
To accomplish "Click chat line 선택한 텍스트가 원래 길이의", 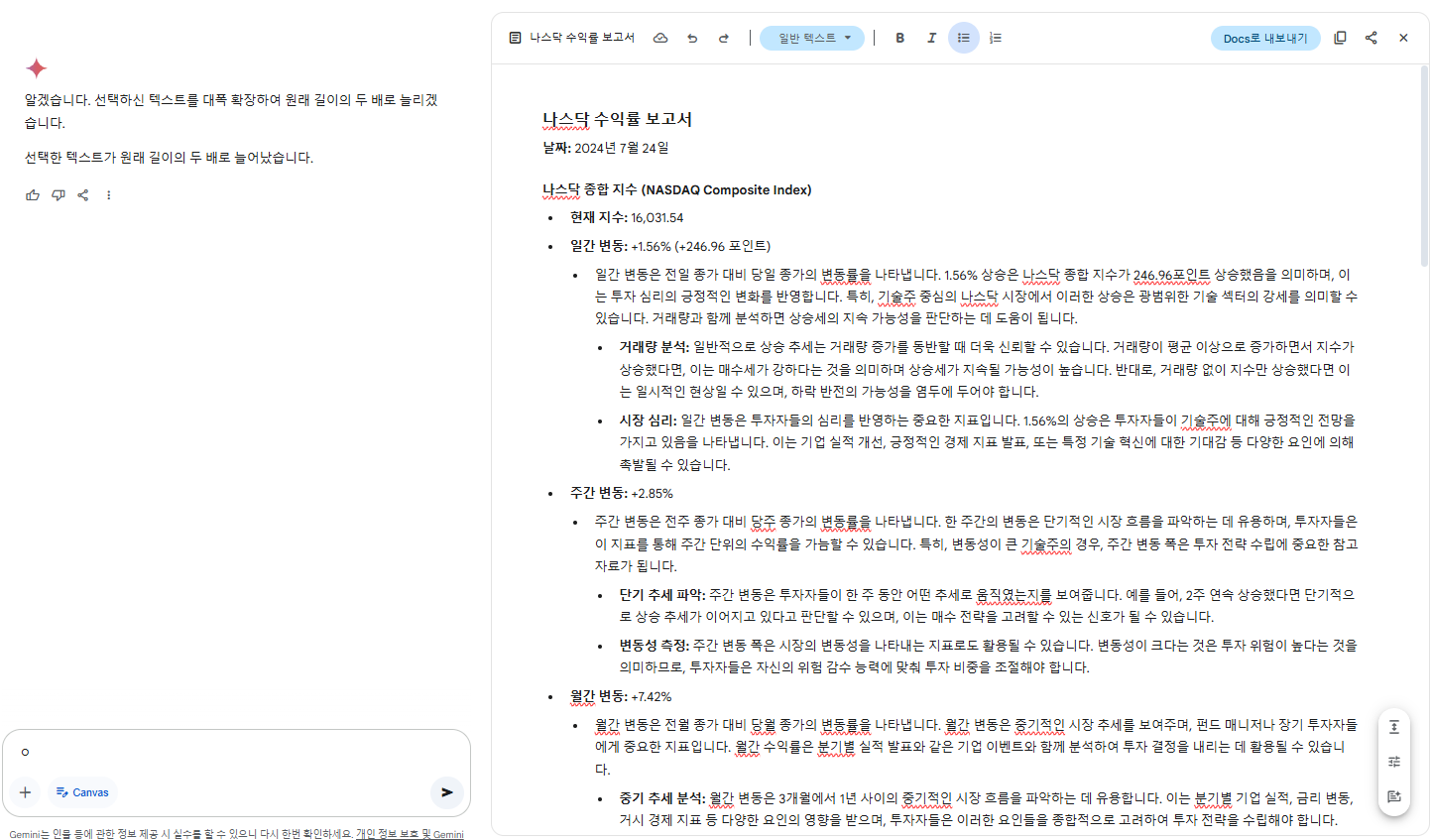I will (169, 158).
